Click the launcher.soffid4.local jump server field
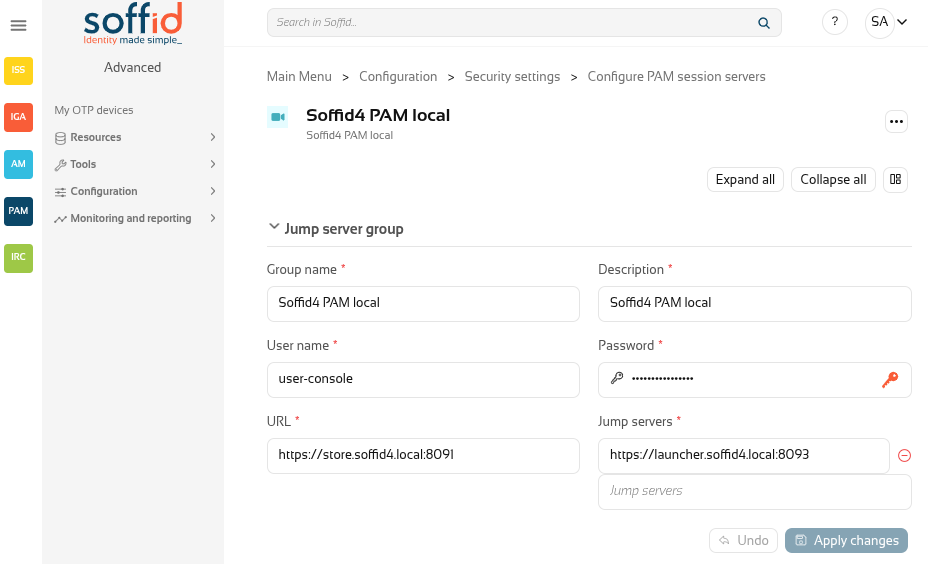The image size is (928, 564). click(744, 456)
